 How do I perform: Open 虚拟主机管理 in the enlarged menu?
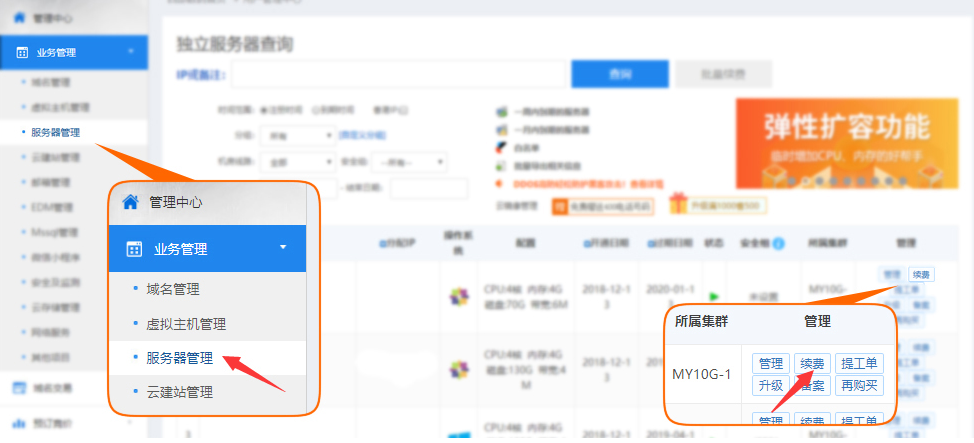pyautogui.click(x=186, y=324)
